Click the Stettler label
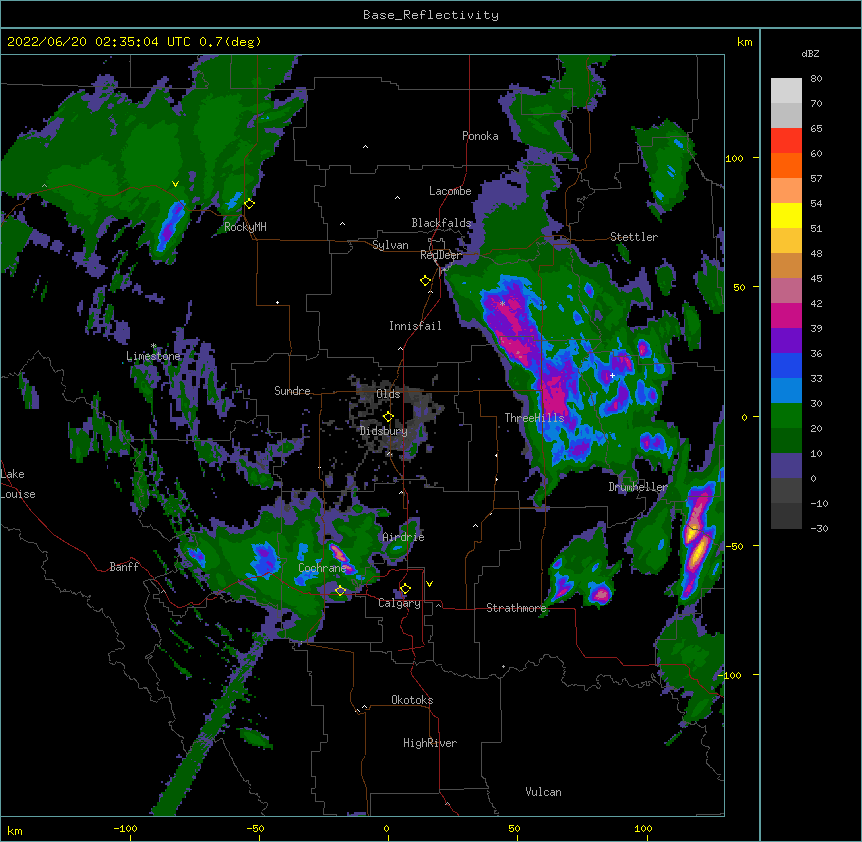Image resolution: width=862 pixels, height=842 pixels. 634,237
